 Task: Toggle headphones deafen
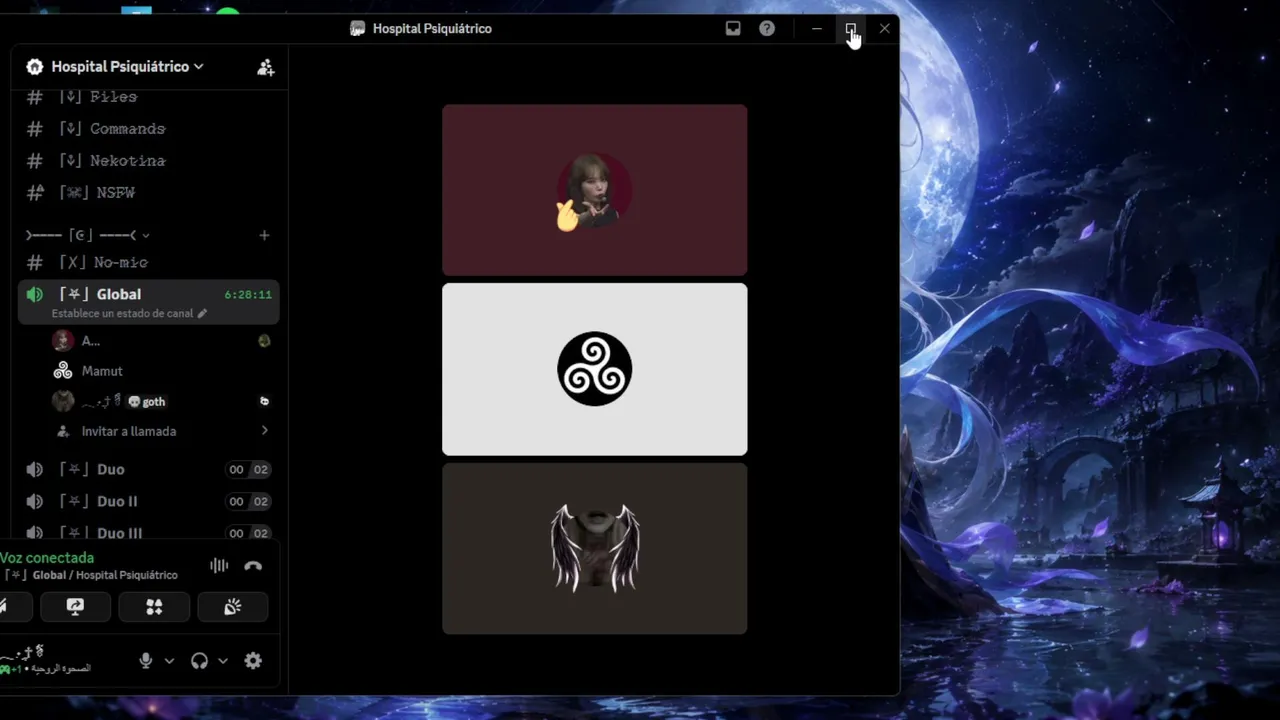pyautogui.click(x=199, y=661)
